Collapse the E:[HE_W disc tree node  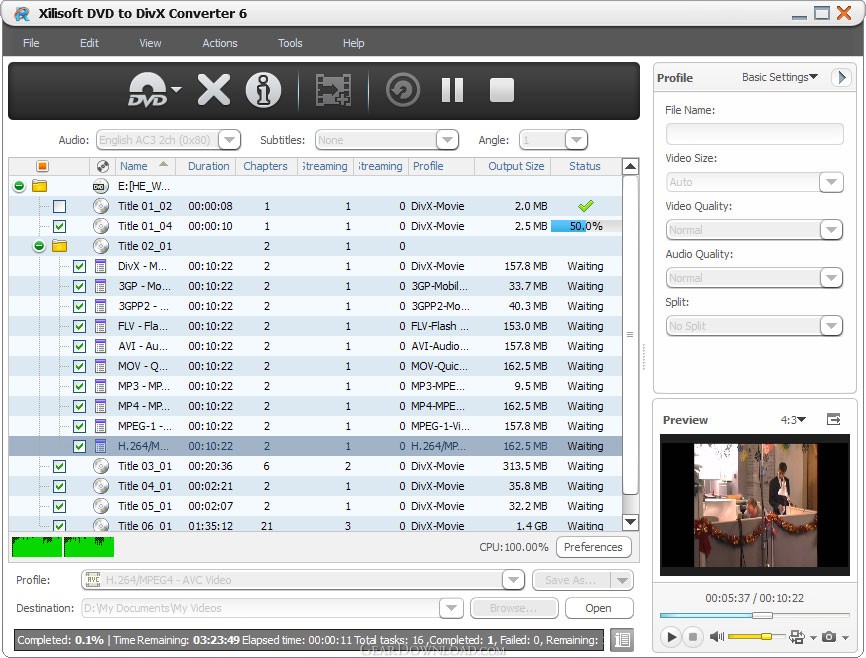click(x=19, y=186)
